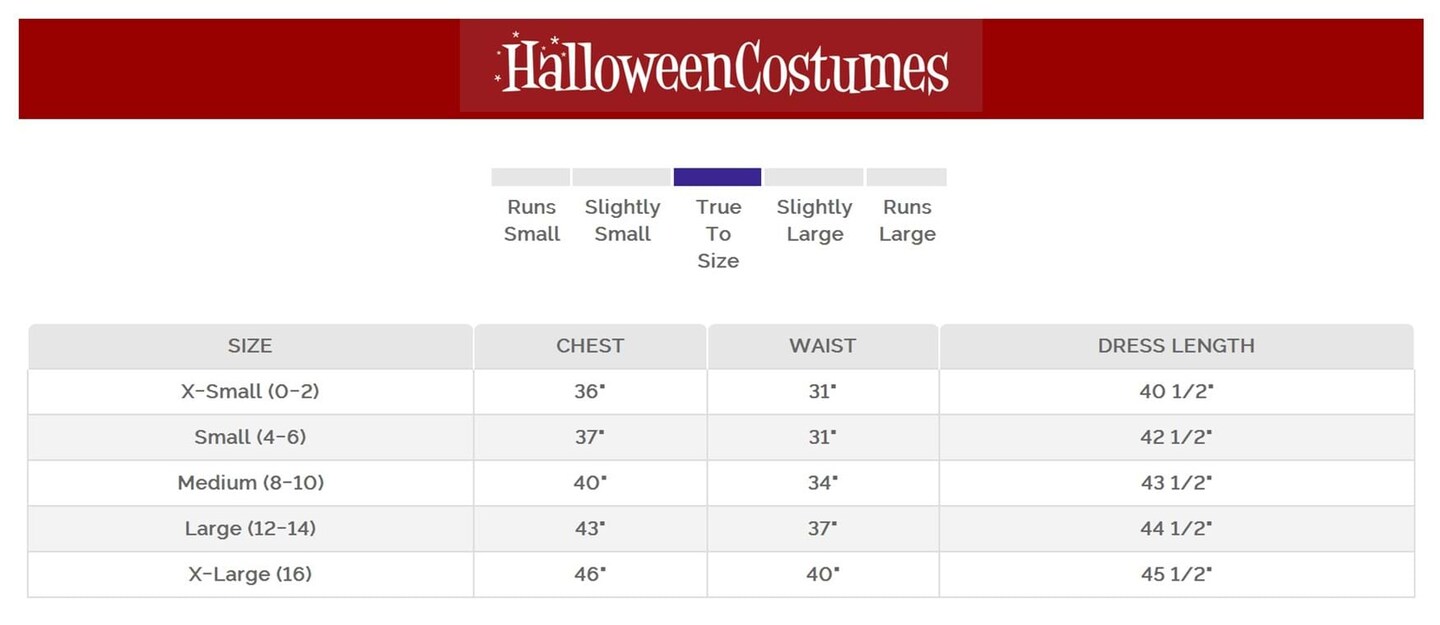Click the X-Large (16) size label

(250, 574)
